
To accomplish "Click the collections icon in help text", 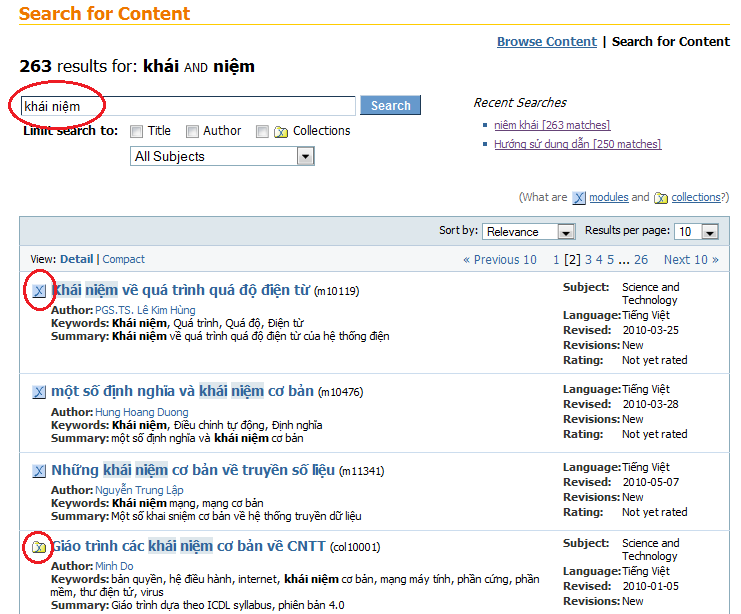I will coord(661,198).
